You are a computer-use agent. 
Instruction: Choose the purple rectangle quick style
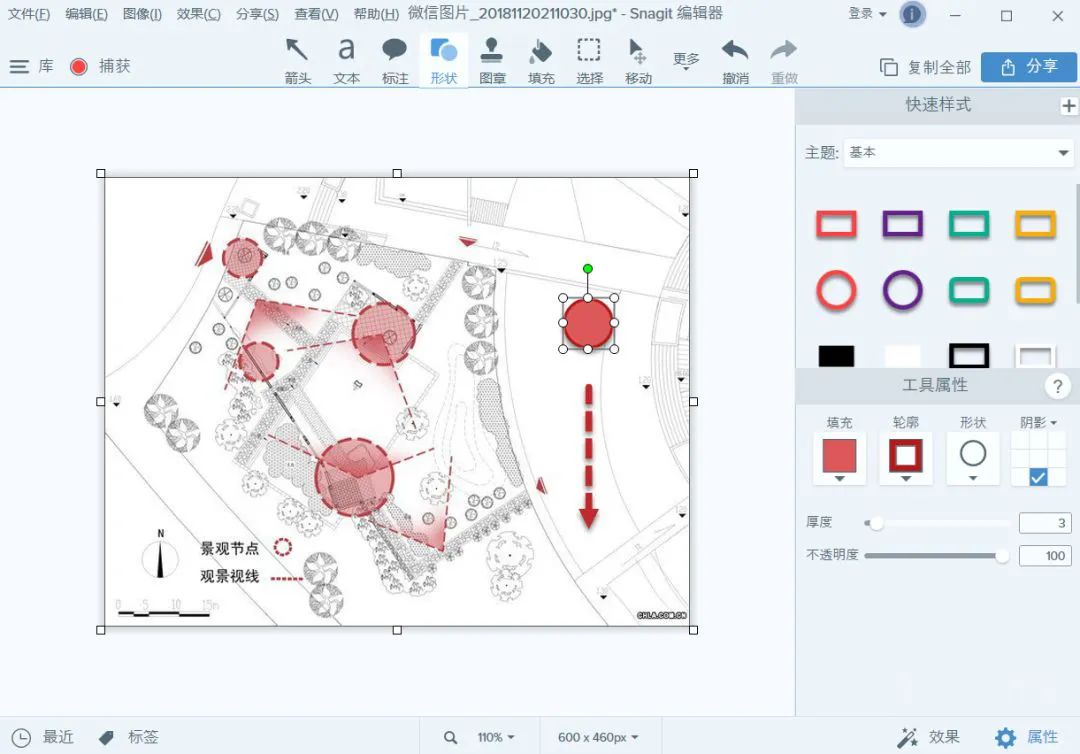902,224
